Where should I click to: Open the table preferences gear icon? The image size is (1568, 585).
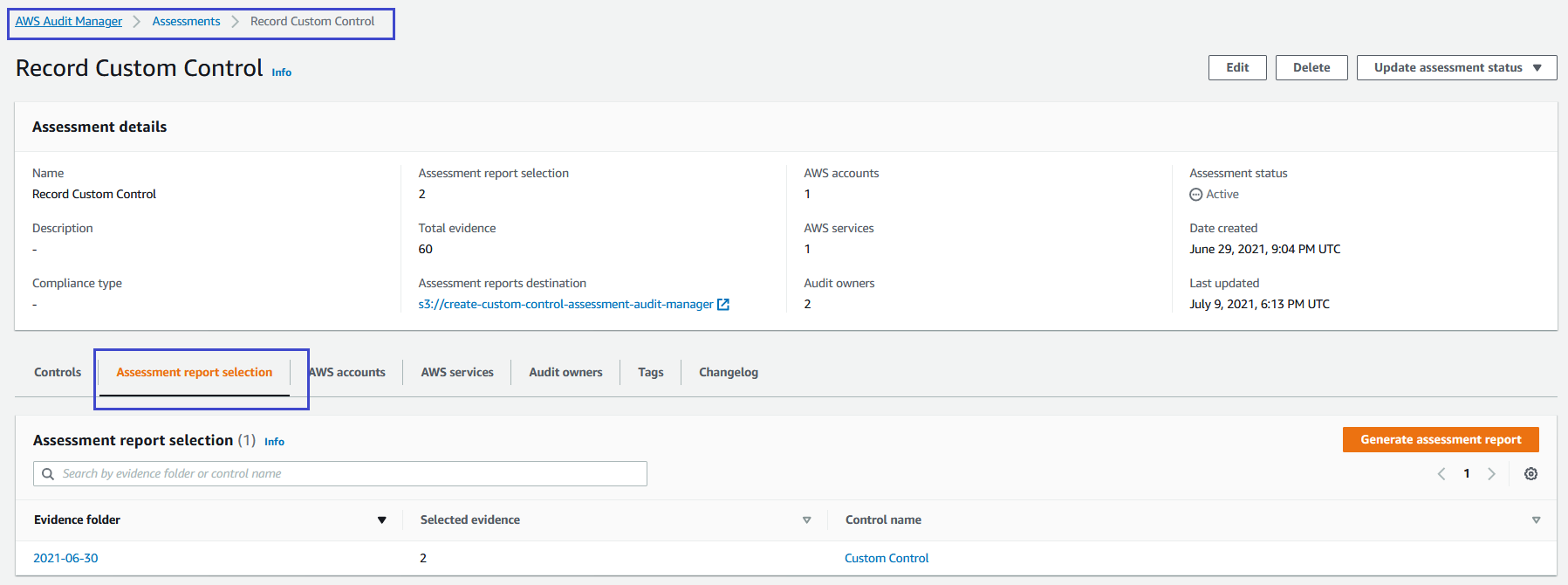pos(1530,474)
